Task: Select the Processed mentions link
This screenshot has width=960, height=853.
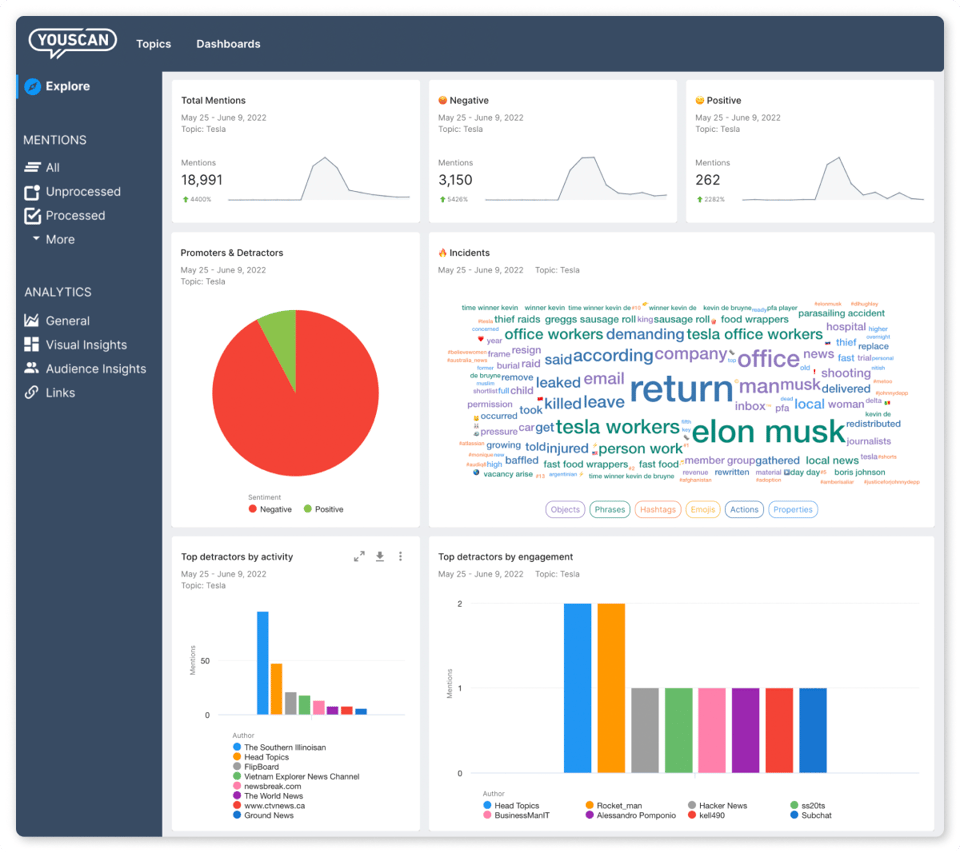Action: pos(75,216)
